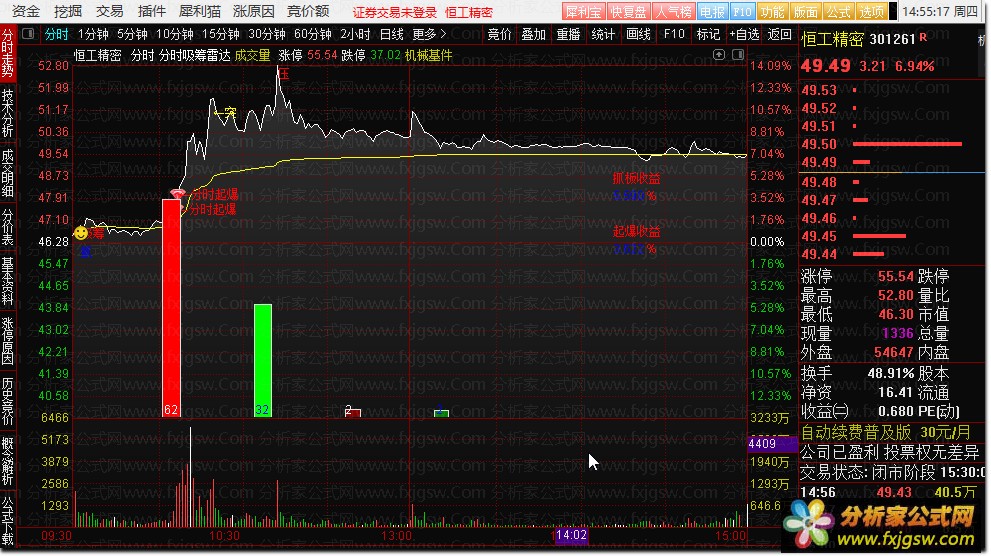Click the 叠加 overlay button
The width and height of the screenshot is (991, 556).
533,34
